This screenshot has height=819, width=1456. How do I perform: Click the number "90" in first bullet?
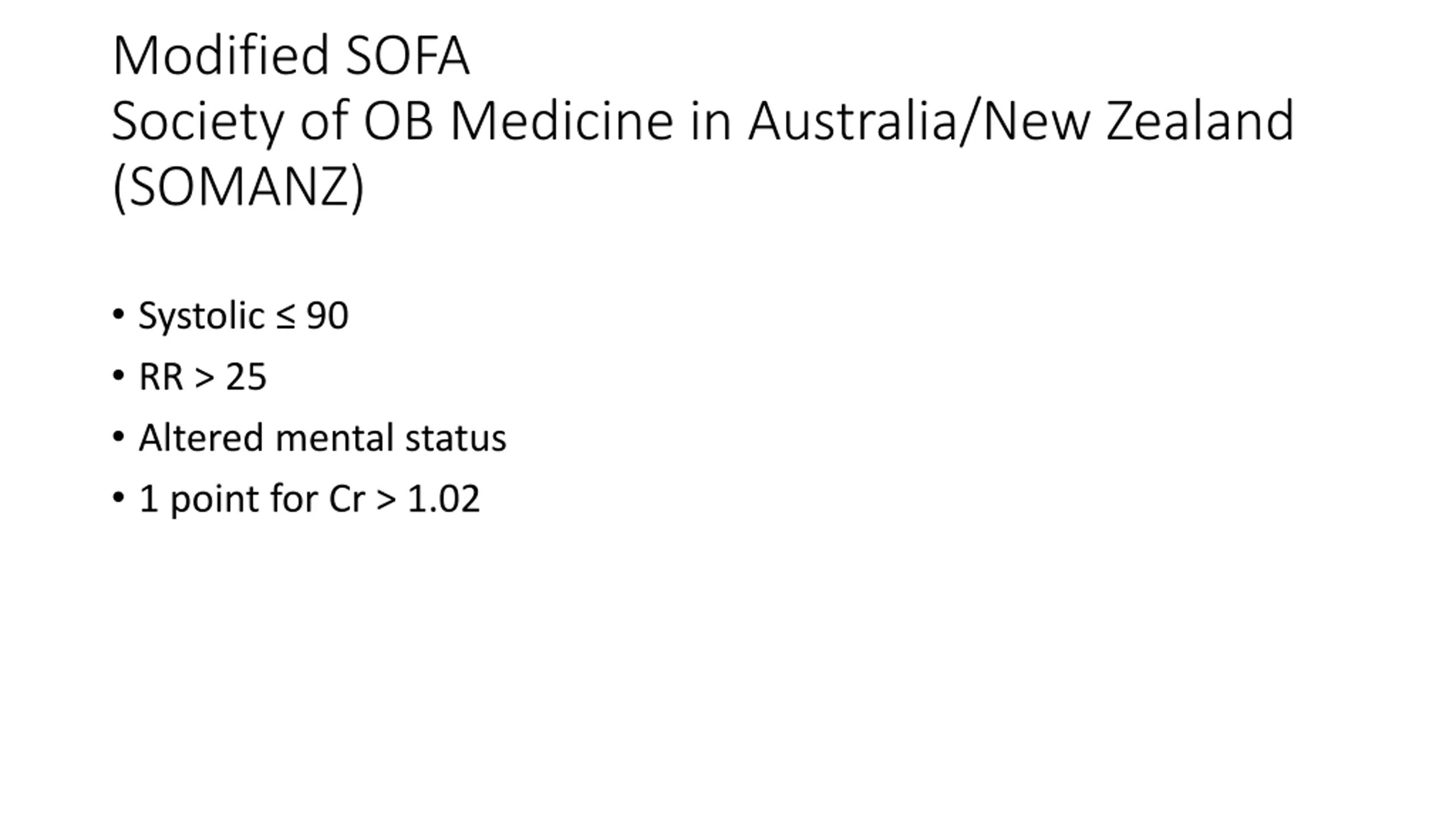(x=327, y=316)
